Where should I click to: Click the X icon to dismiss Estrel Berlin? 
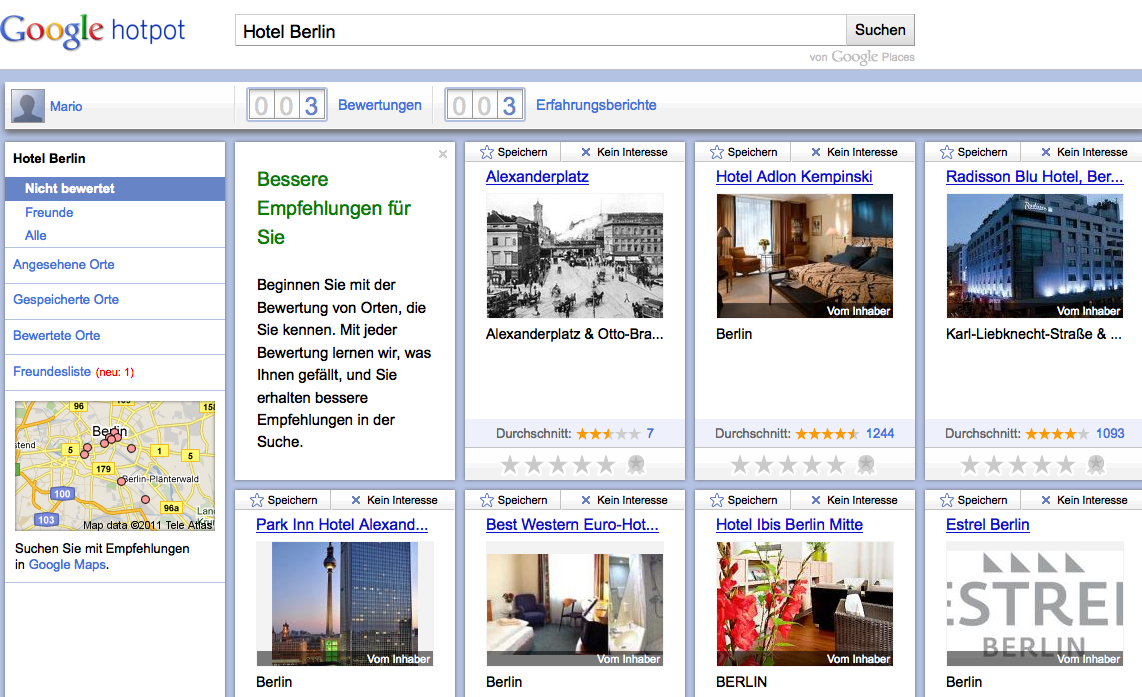click(x=1046, y=500)
